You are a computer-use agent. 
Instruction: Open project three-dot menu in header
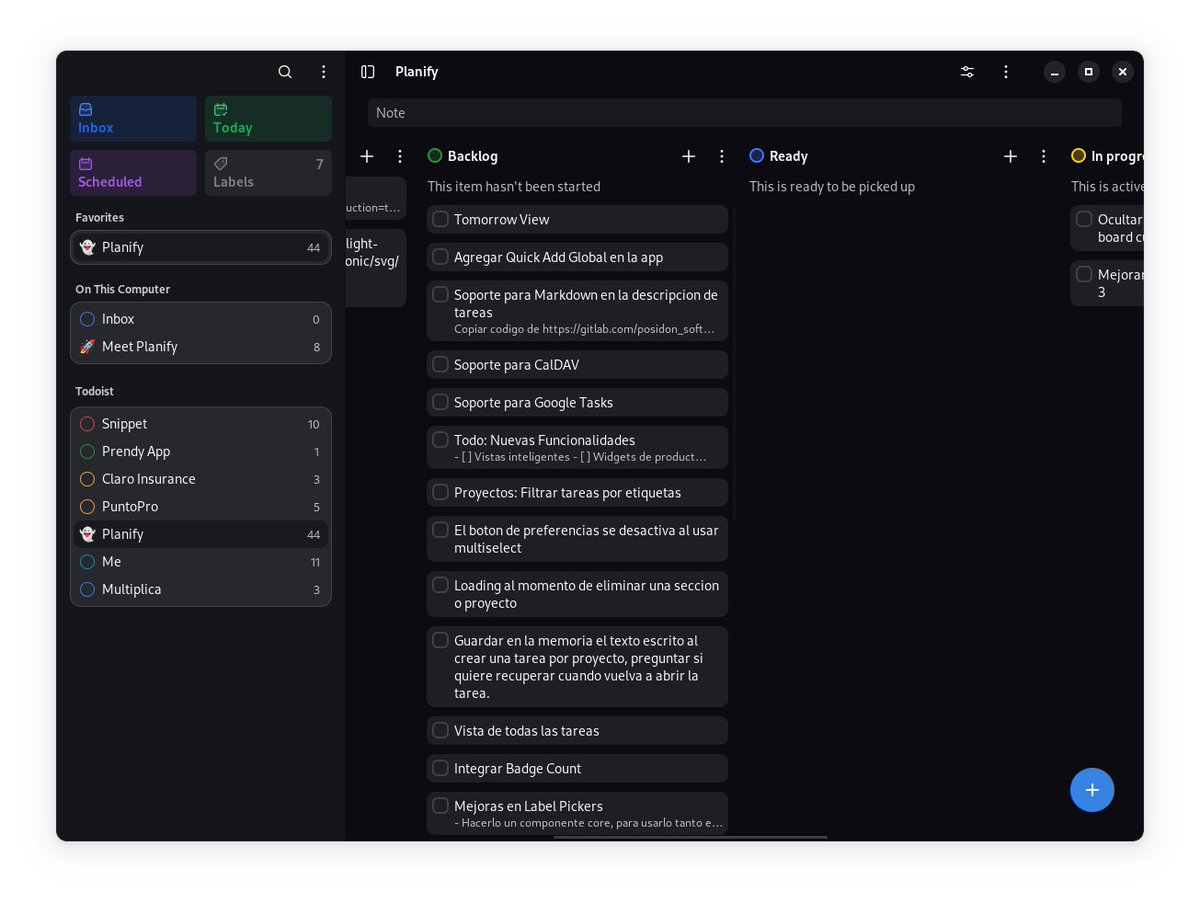point(1006,72)
